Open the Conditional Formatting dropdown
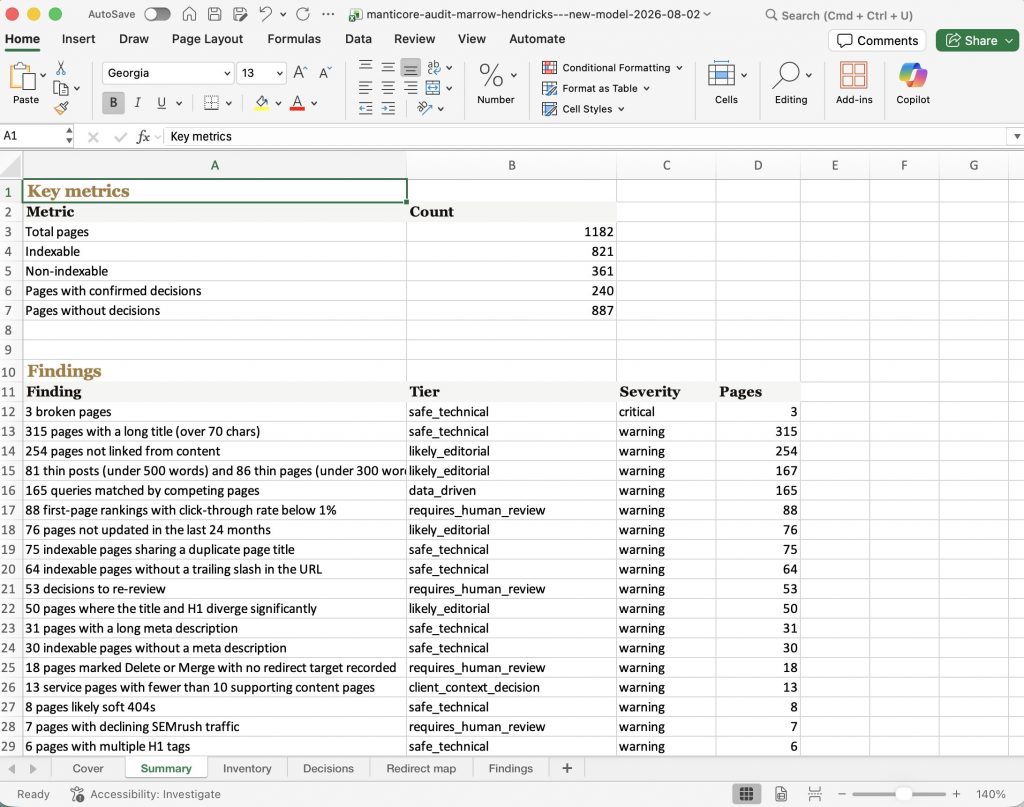The width and height of the screenshot is (1024, 807). click(612, 67)
